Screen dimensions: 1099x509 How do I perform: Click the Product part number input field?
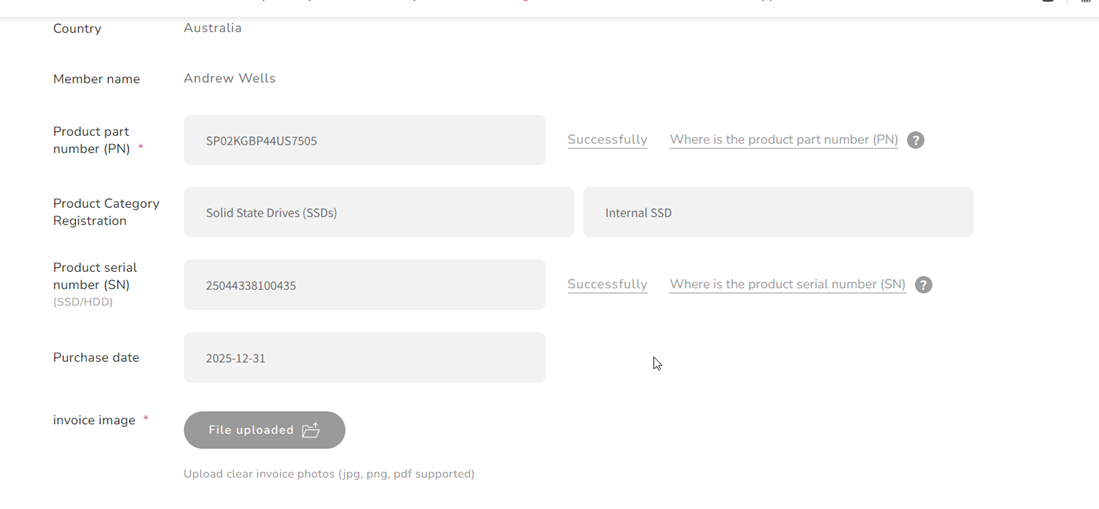(x=364, y=140)
